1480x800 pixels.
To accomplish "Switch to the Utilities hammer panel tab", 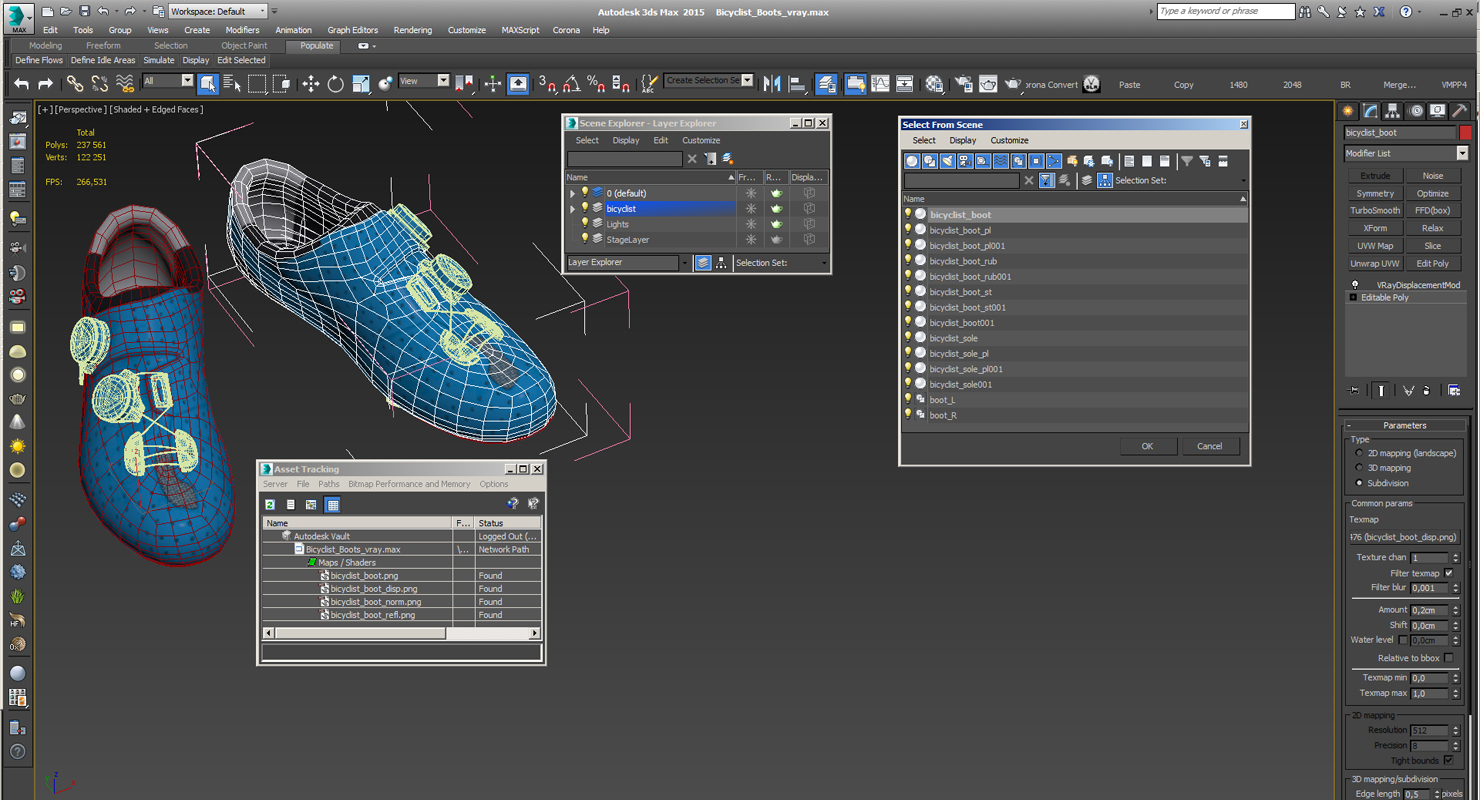I will pos(1460,111).
